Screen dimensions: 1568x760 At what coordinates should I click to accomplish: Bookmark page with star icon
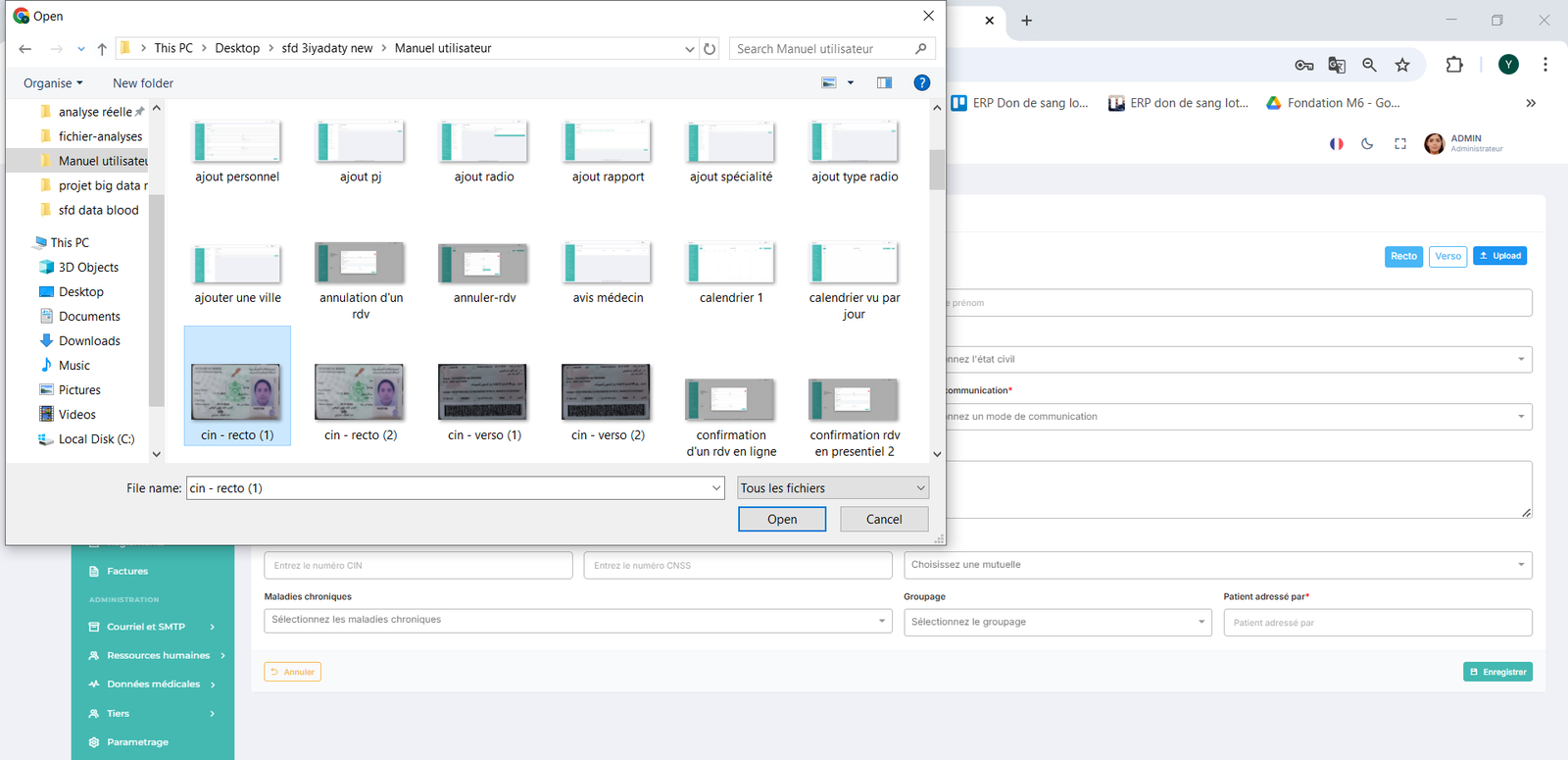click(x=1402, y=65)
